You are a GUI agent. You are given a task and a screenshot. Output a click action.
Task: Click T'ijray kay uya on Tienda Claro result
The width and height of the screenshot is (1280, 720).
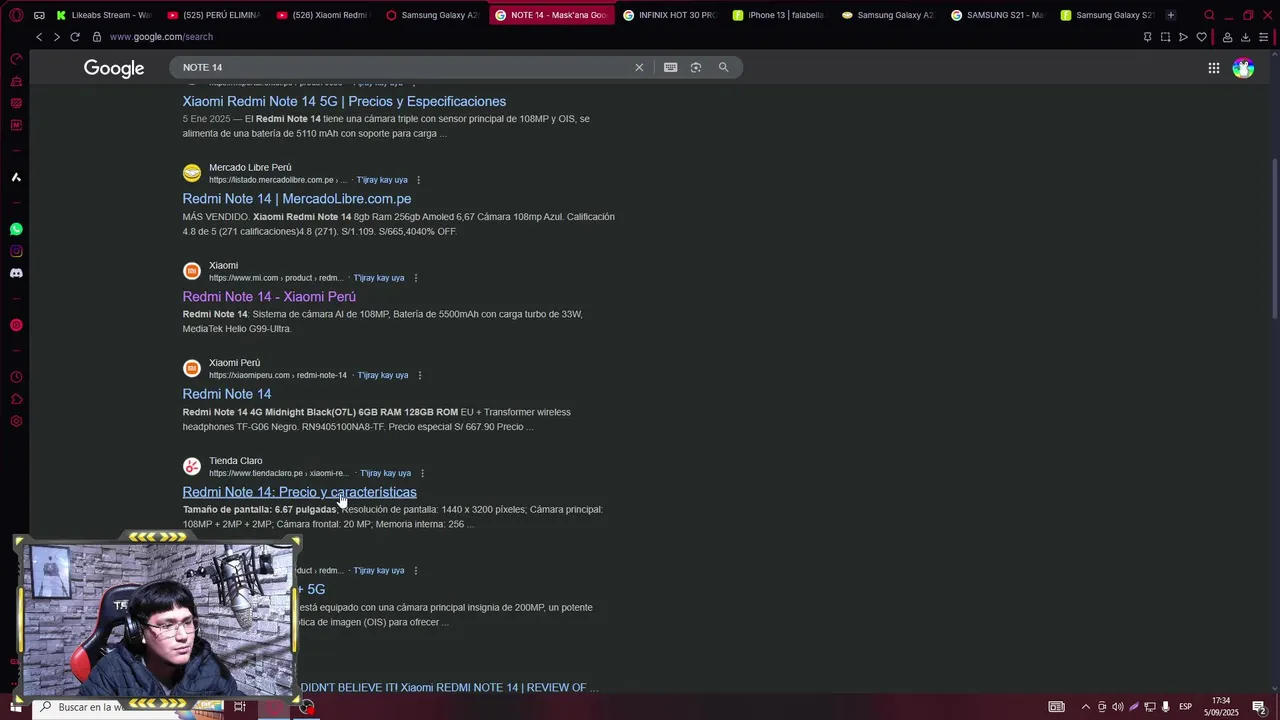click(386, 473)
